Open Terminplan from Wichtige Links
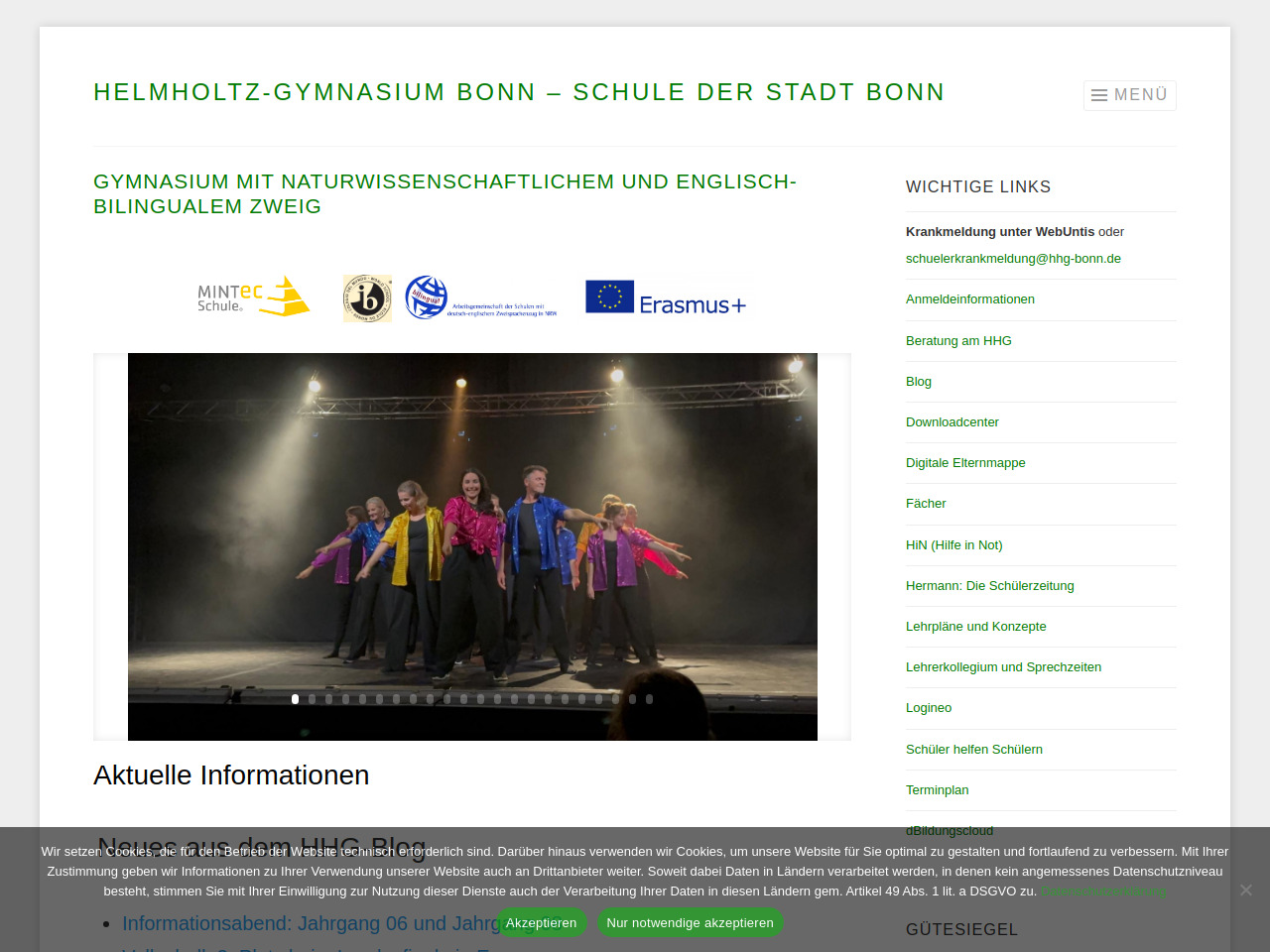 (x=937, y=790)
